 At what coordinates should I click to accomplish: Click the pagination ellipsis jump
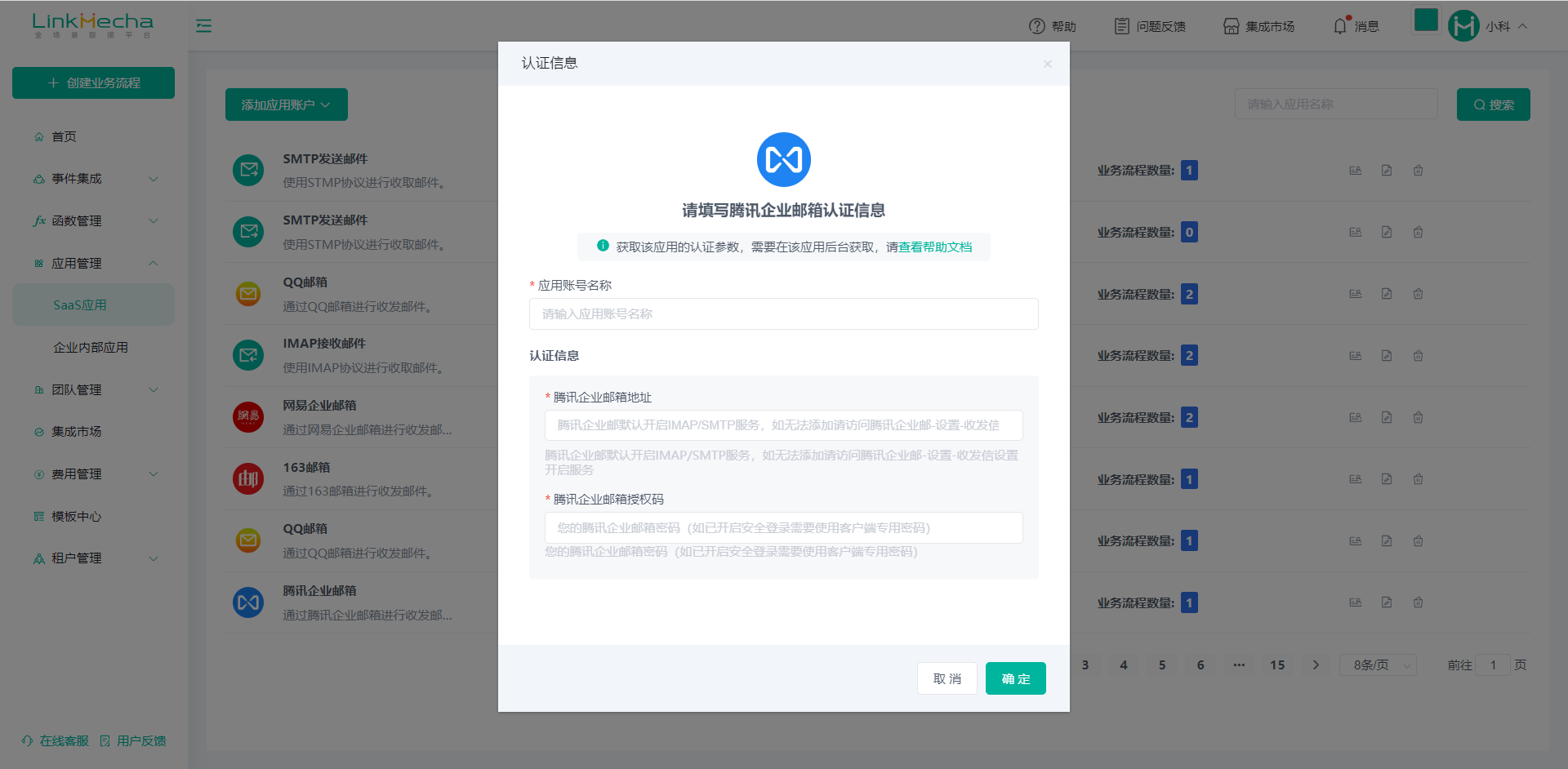pyautogui.click(x=1239, y=665)
